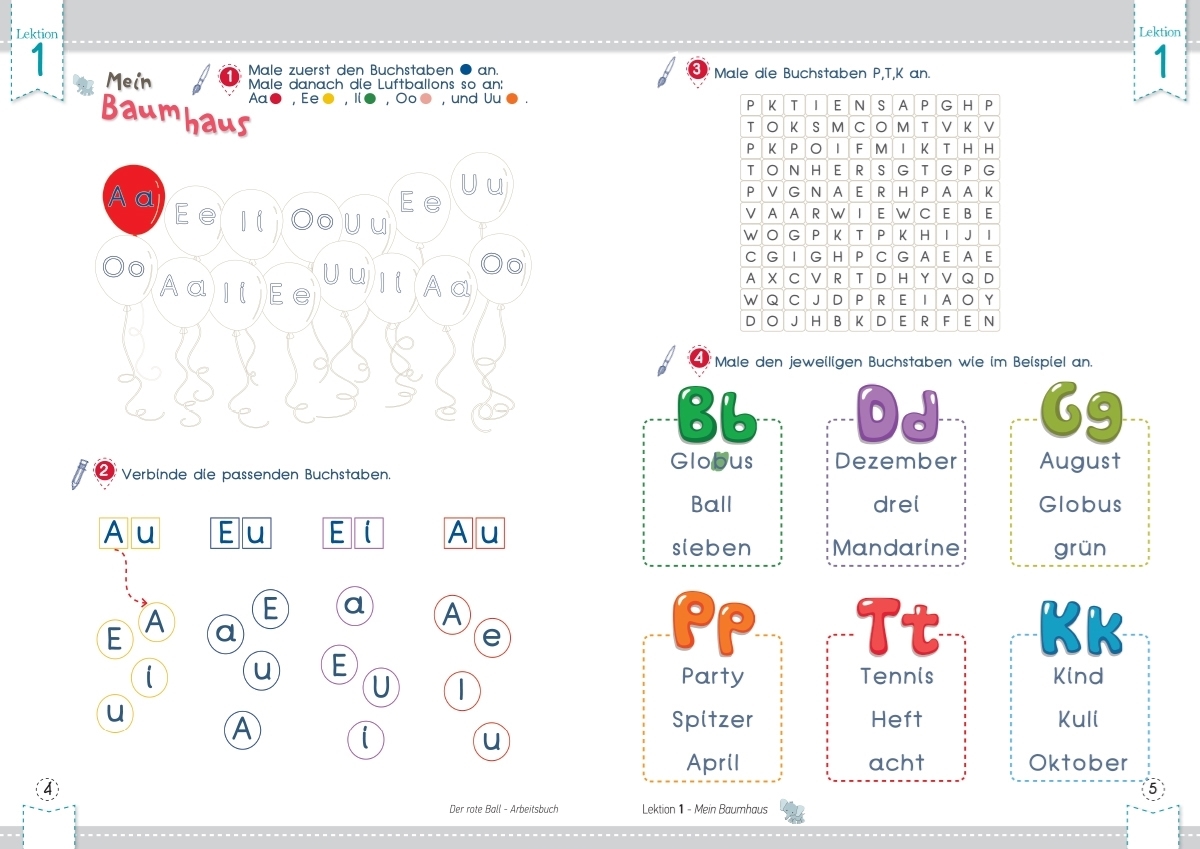The image size is (1200, 849).
Task: Pick the red color dot after Aa
Action: [x=276, y=99]
